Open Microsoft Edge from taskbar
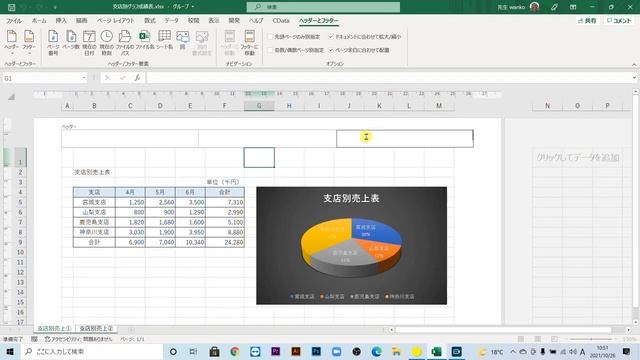This screenshot has height=360, width=640. pyautogui.click(x=376, y=351)
